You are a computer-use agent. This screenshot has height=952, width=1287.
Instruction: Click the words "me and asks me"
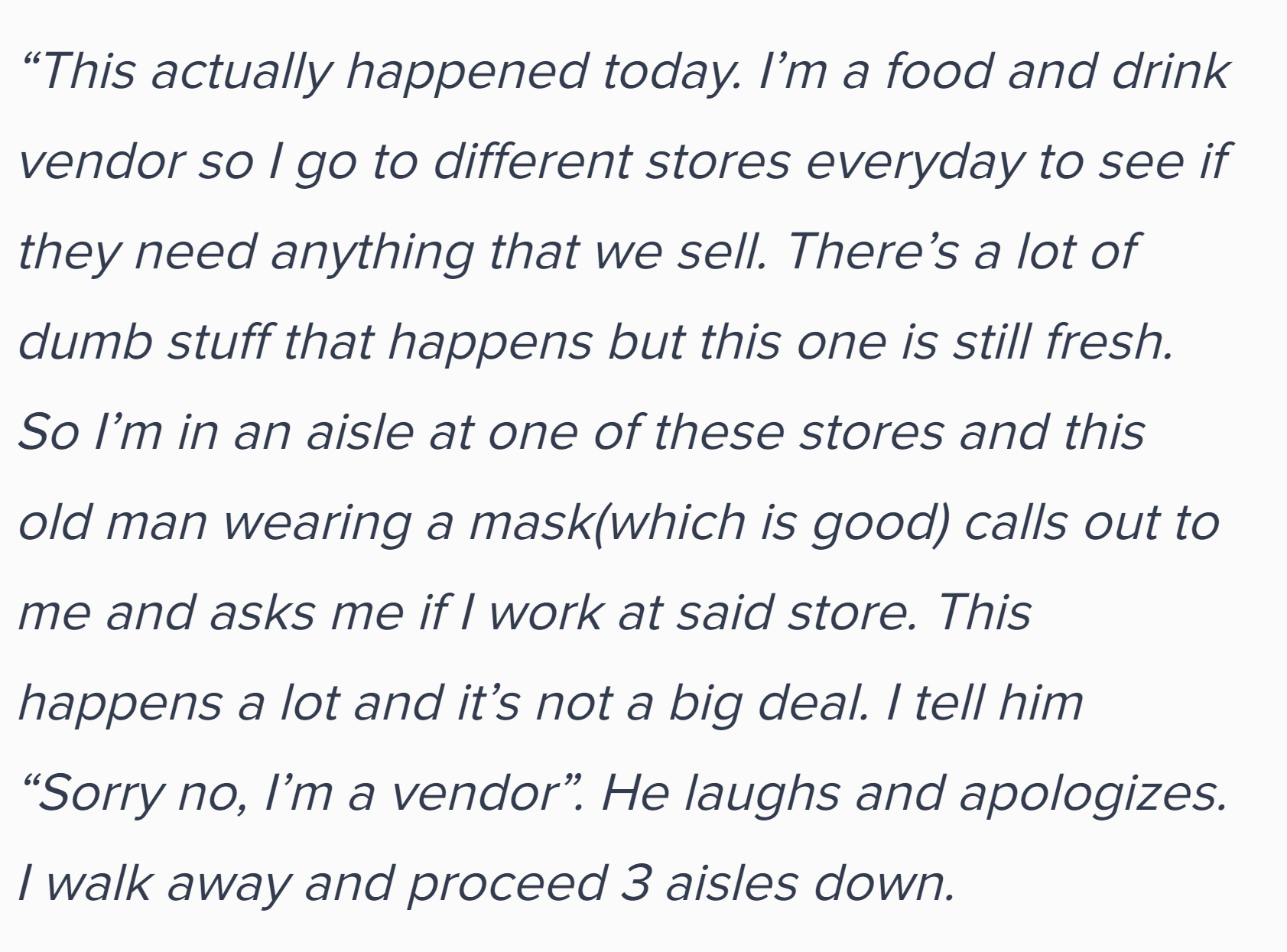point(210,612)
